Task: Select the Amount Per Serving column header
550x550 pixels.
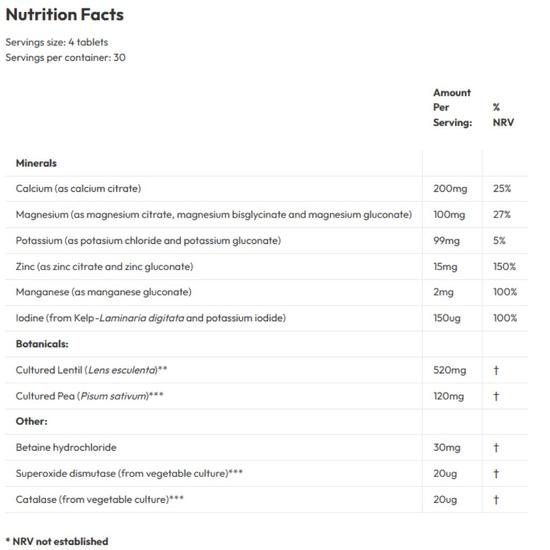Action: (452, 107)
